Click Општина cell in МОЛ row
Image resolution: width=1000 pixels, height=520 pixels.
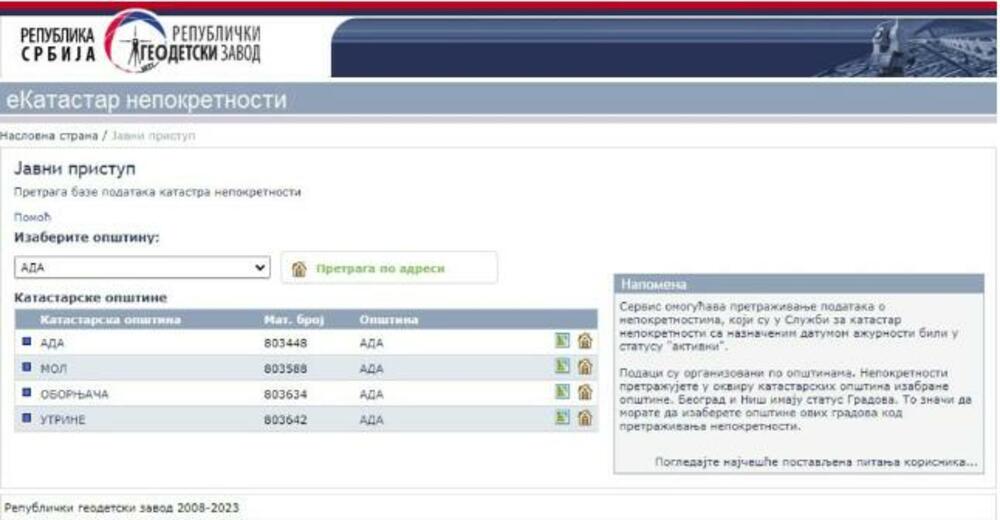click(x=371, y=369)
